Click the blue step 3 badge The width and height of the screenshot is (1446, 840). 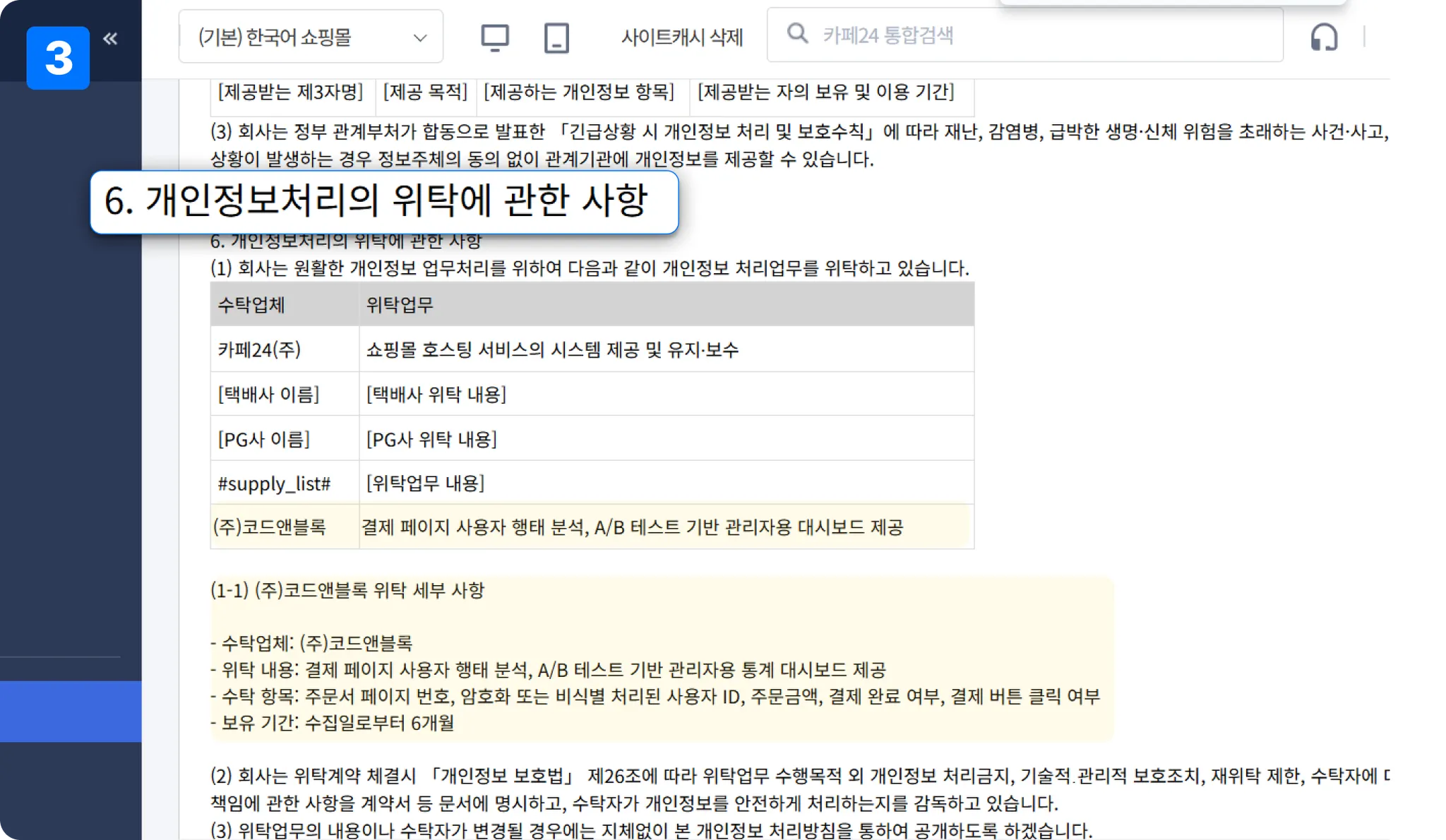tap(58, 58)
